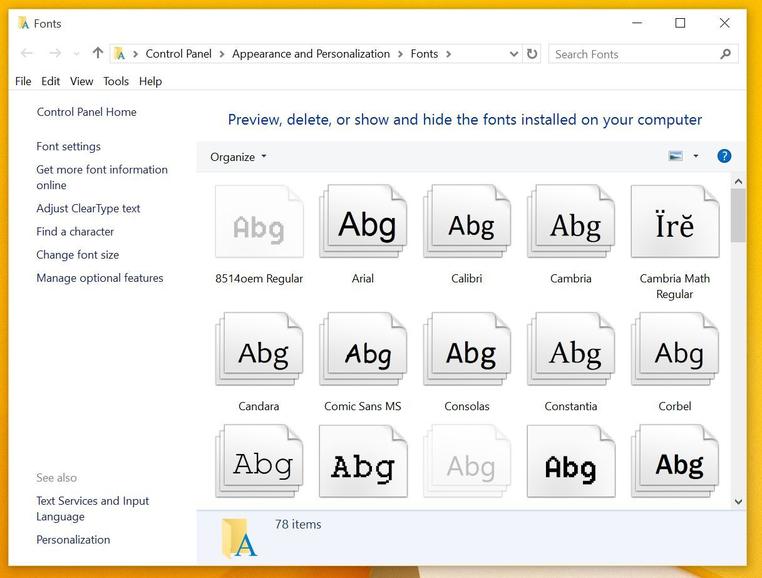Select the Cambria font family icon
The height and width of the screenshot is (578, 762).
571,222
